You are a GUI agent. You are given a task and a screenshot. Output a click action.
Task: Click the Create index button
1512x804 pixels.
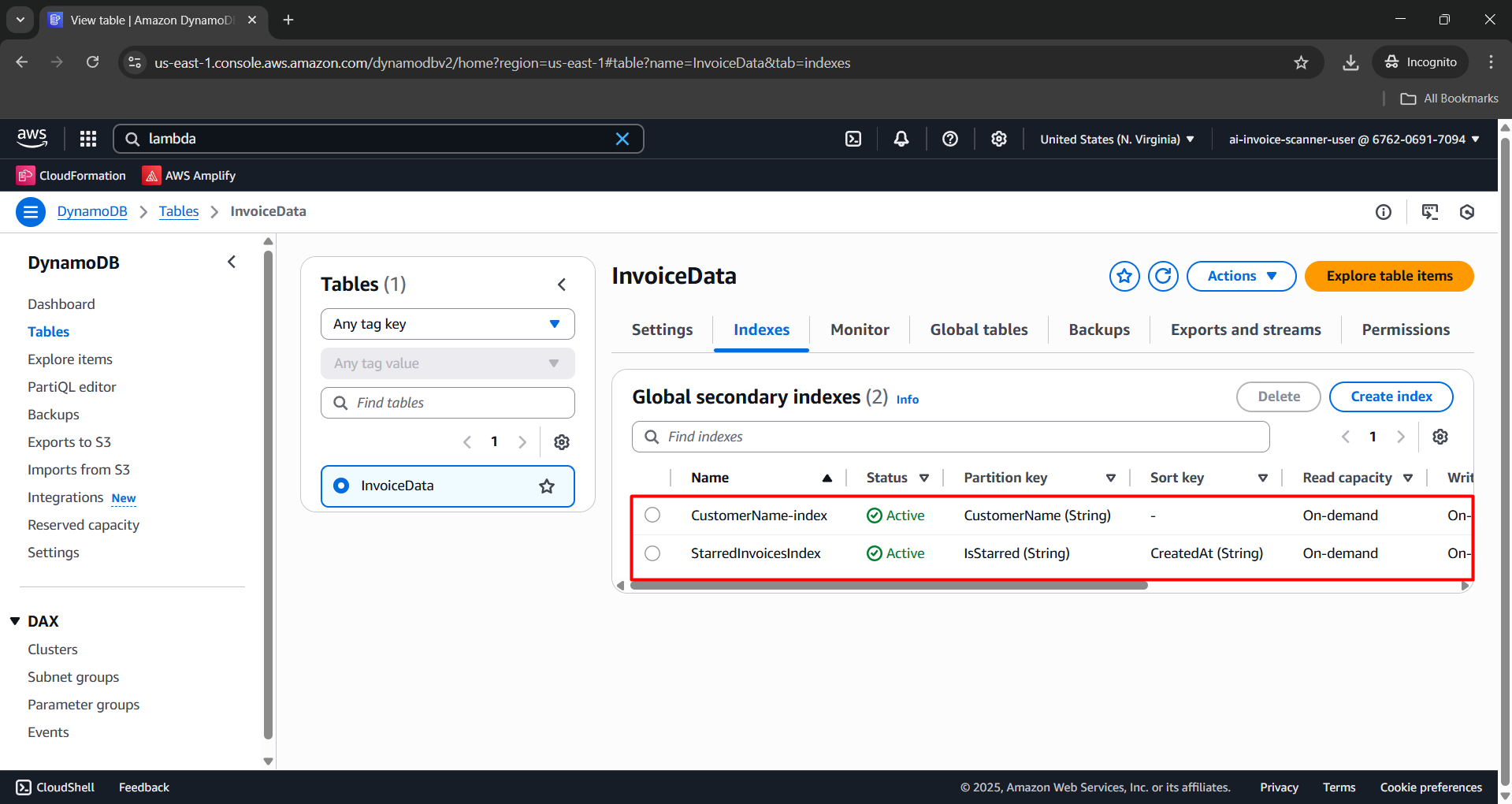click(x=1391, y=396)
